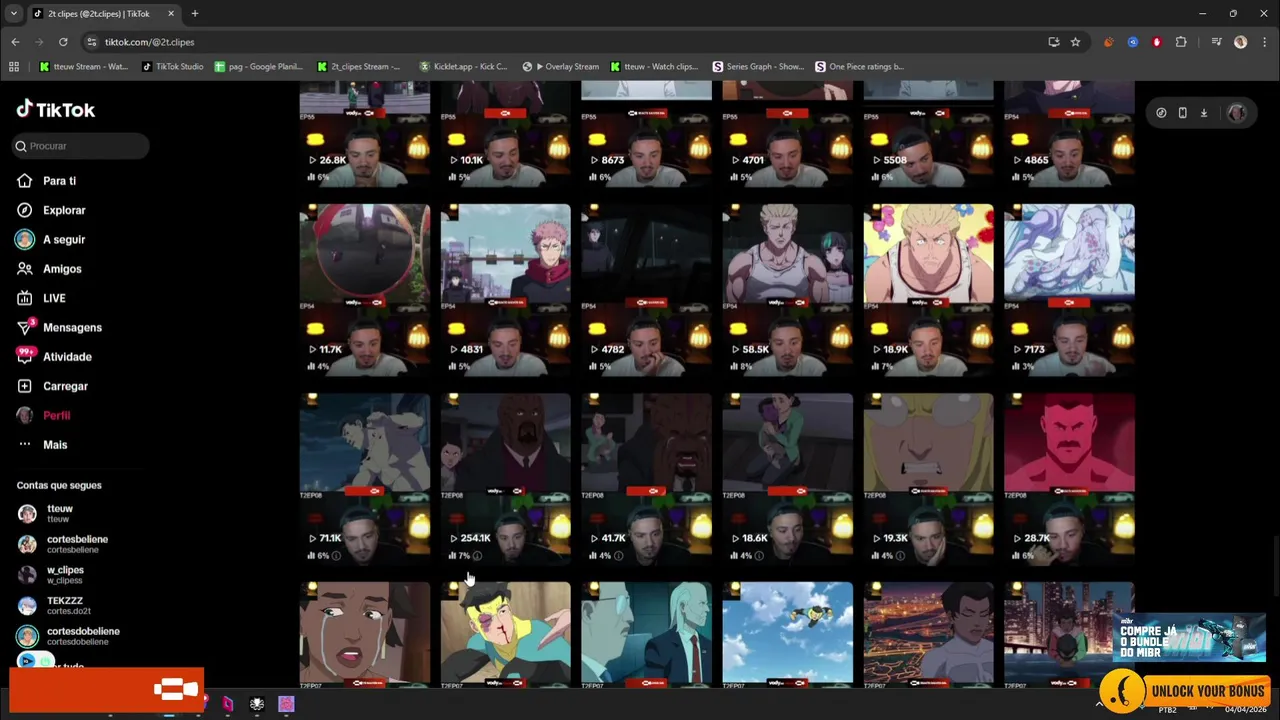Screen dimensions: 1280x720
Task: Open the video with 28.7K views
Action: pyautogui.click(x=1070, y=479)
